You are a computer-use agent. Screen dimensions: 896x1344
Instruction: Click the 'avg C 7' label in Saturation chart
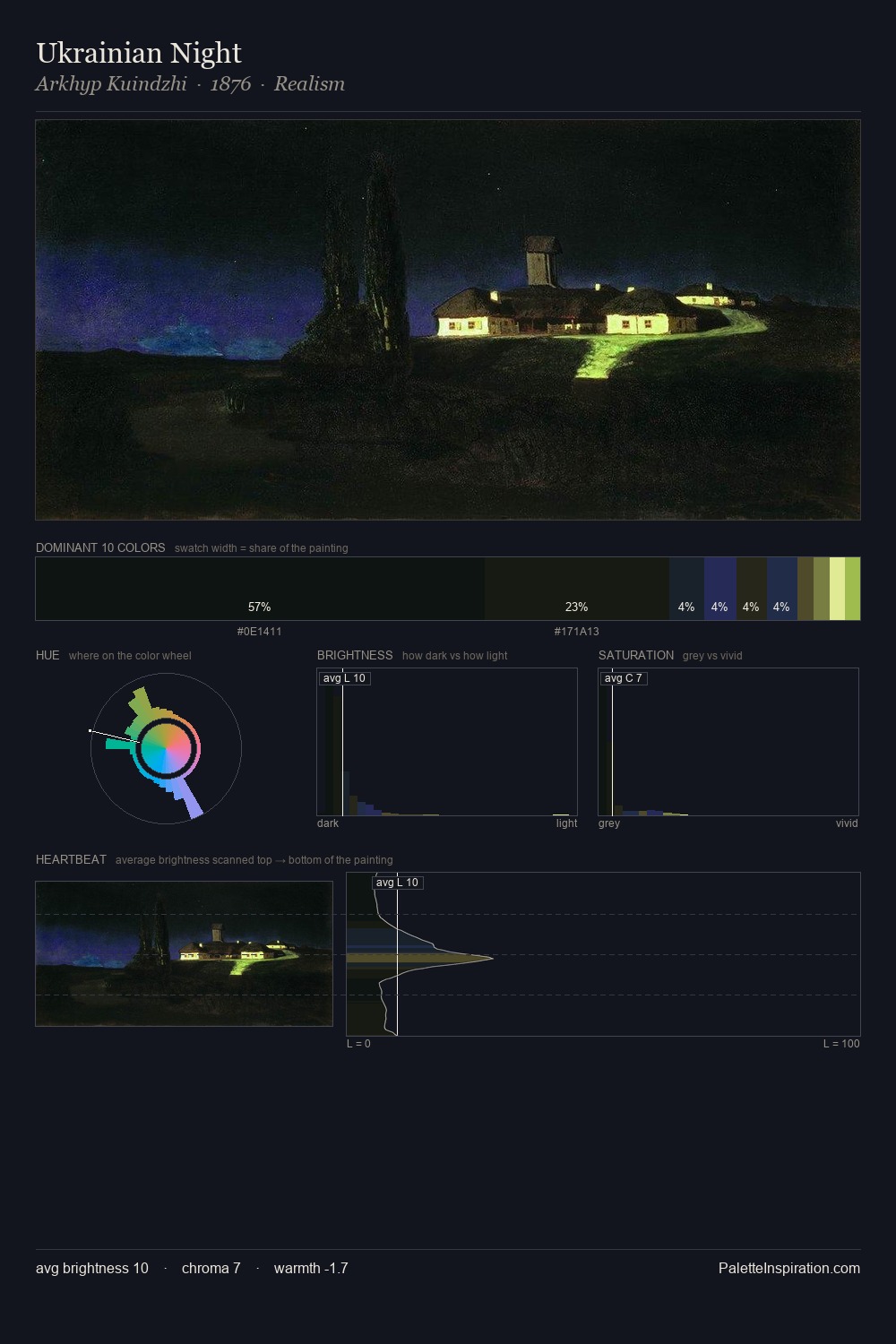(x=624, y=678)
